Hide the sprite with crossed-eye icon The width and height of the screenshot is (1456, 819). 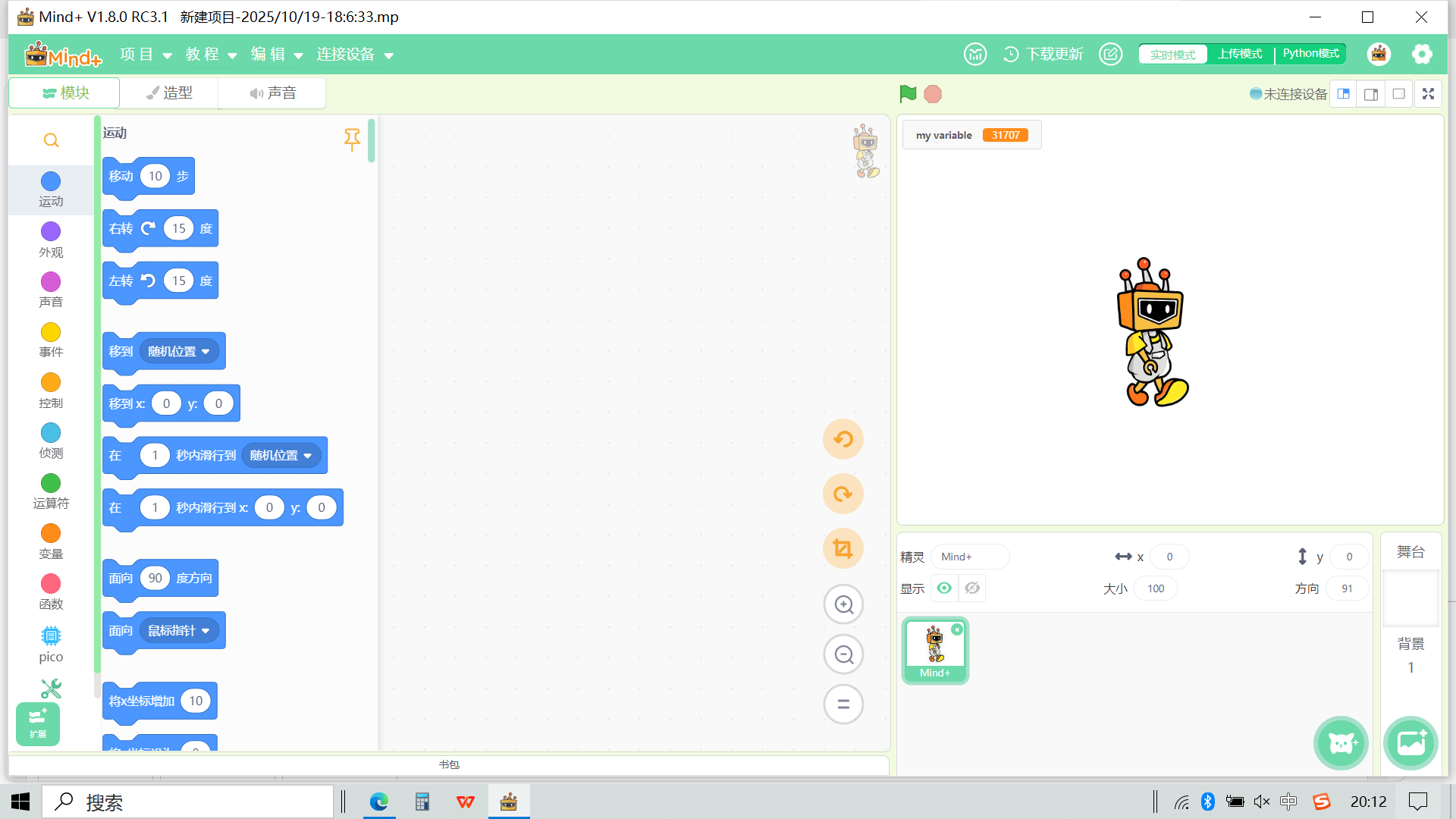click(972, 588)
